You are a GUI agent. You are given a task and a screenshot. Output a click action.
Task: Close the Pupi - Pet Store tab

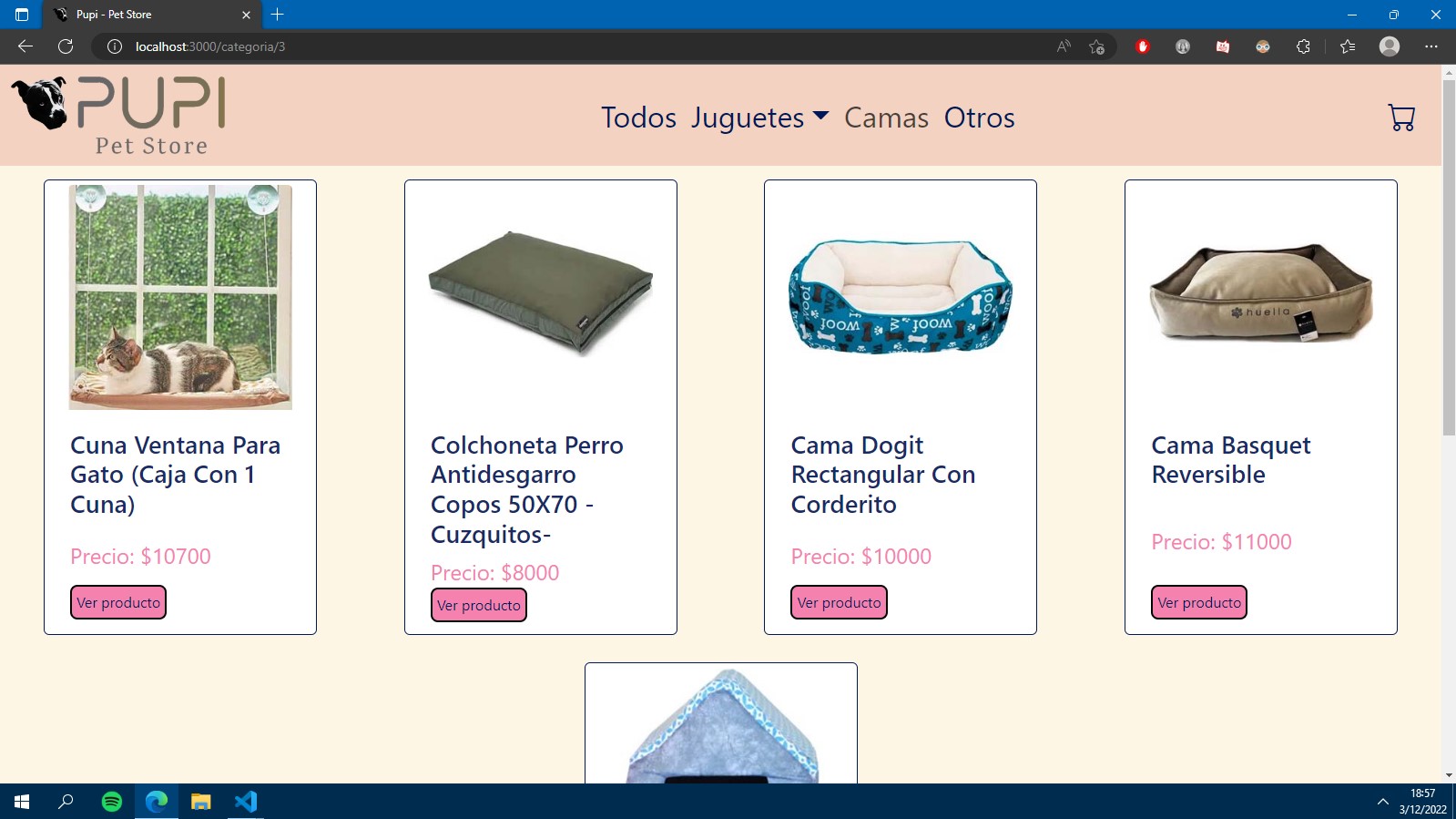pos(246,15)
